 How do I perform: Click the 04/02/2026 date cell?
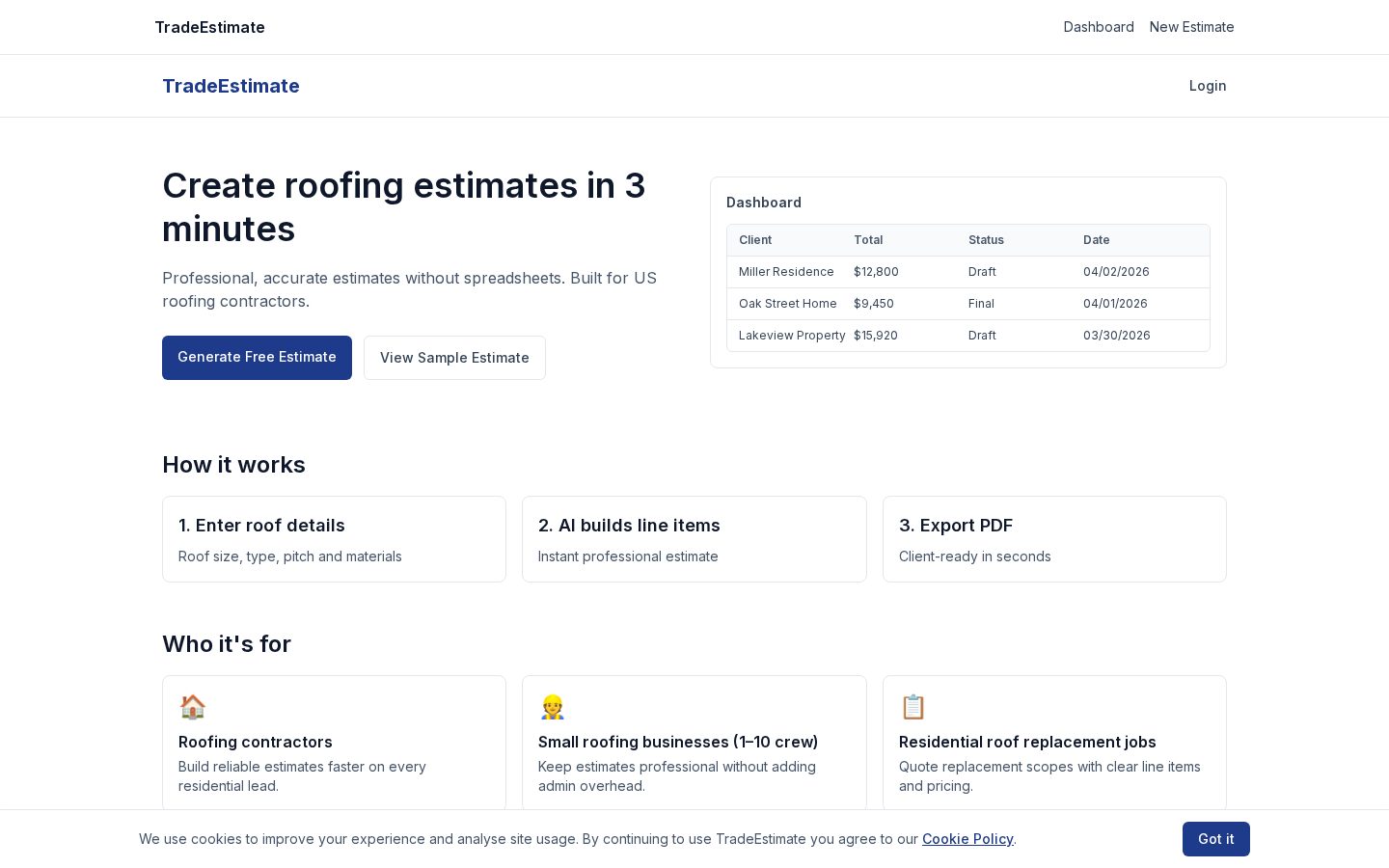1116,272
